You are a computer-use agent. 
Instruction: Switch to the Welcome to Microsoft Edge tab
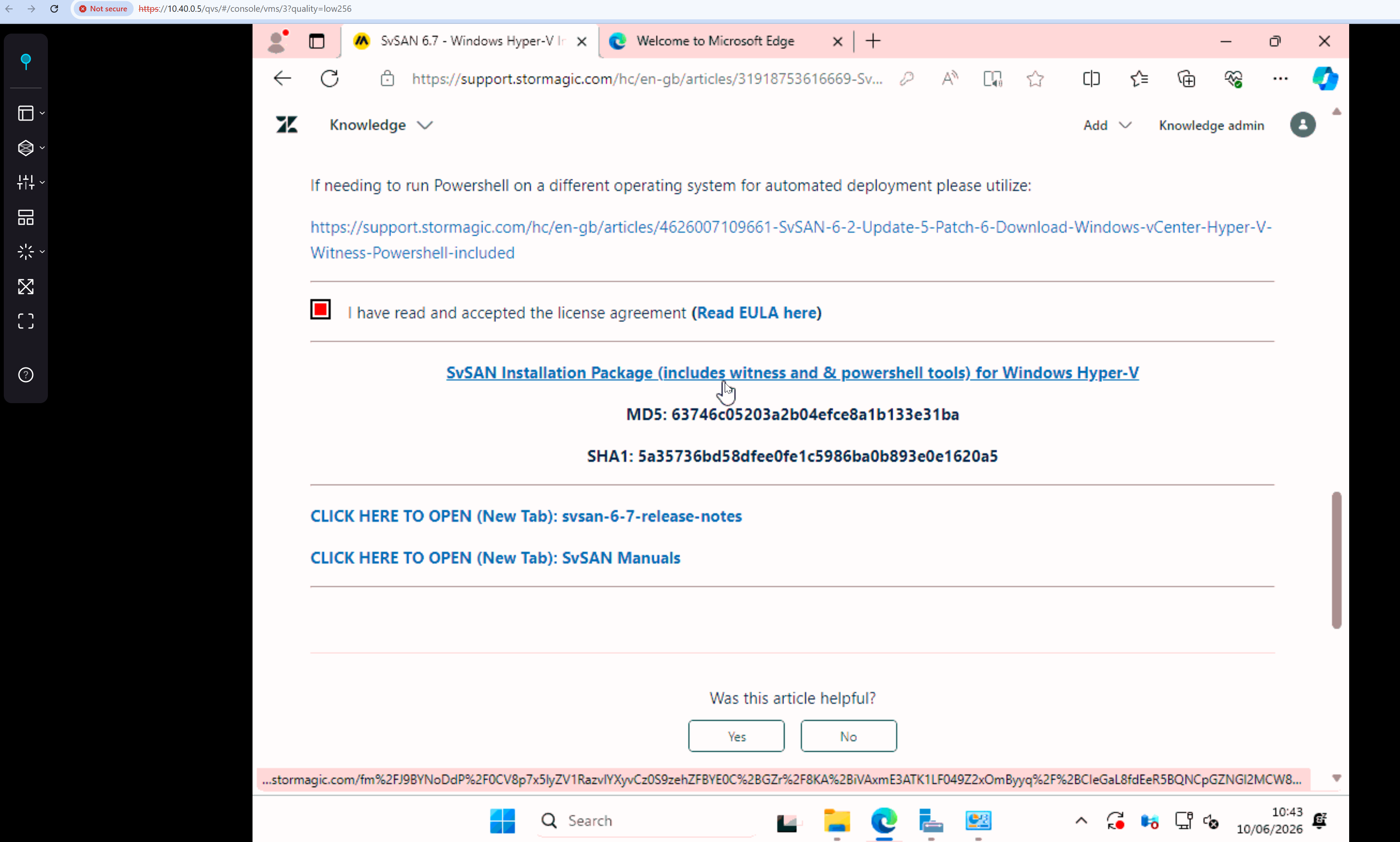715,41
